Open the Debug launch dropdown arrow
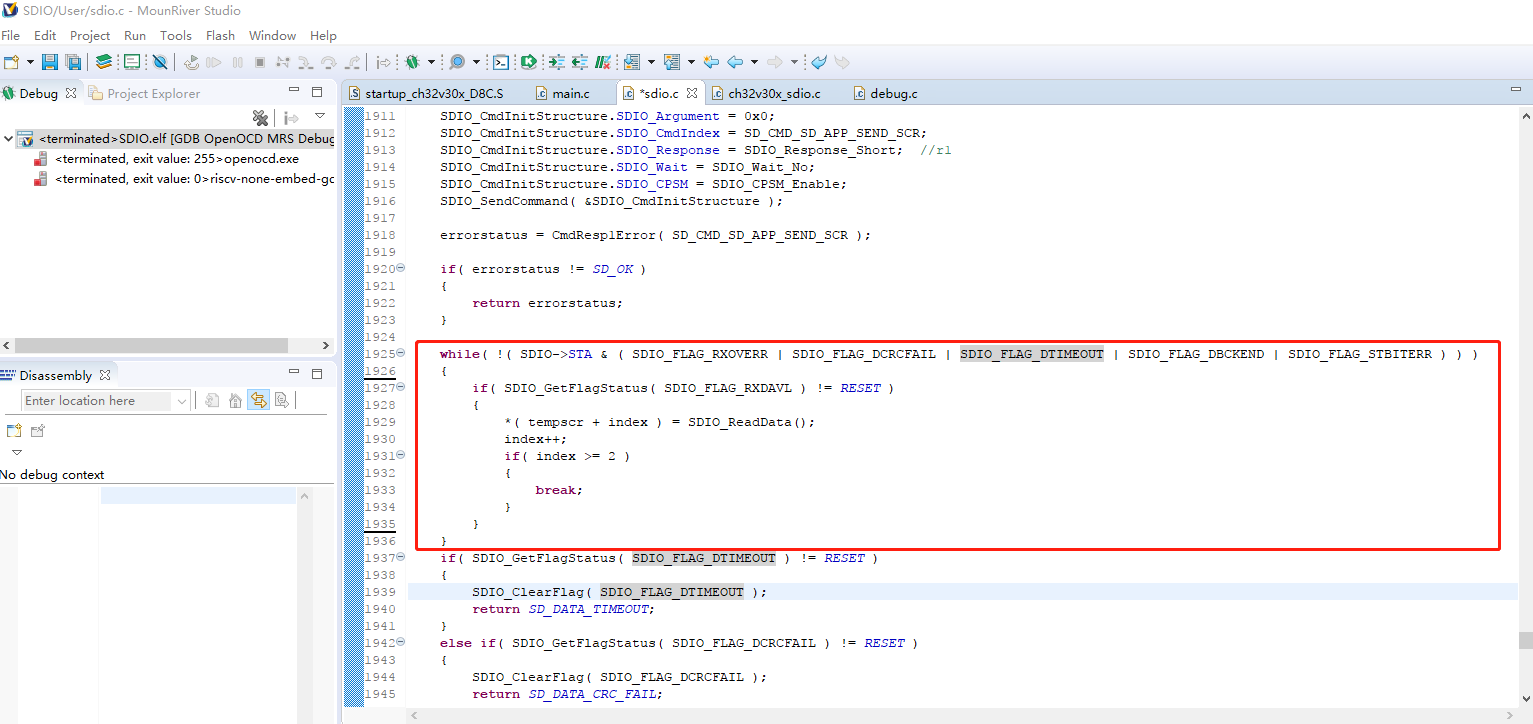Image resolution: width=1533 pixels, height=724 pixels. (431, 62)
